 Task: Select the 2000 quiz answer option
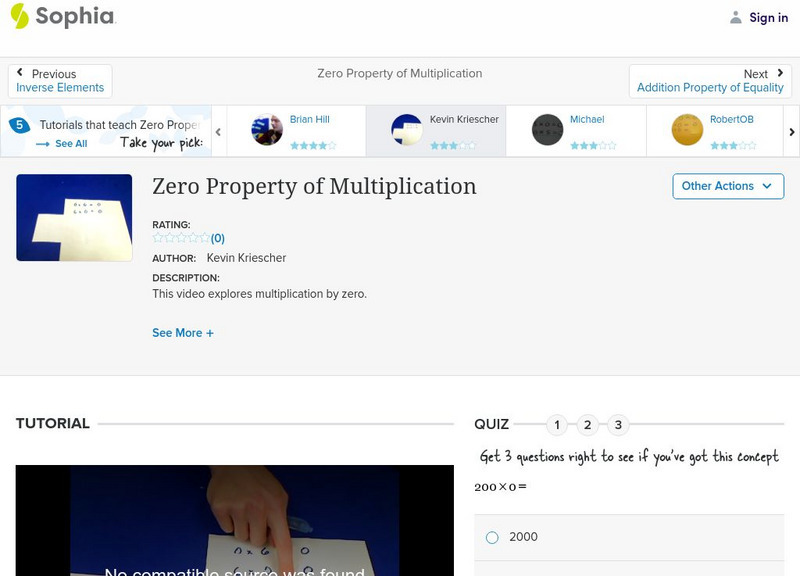(491, 537)
